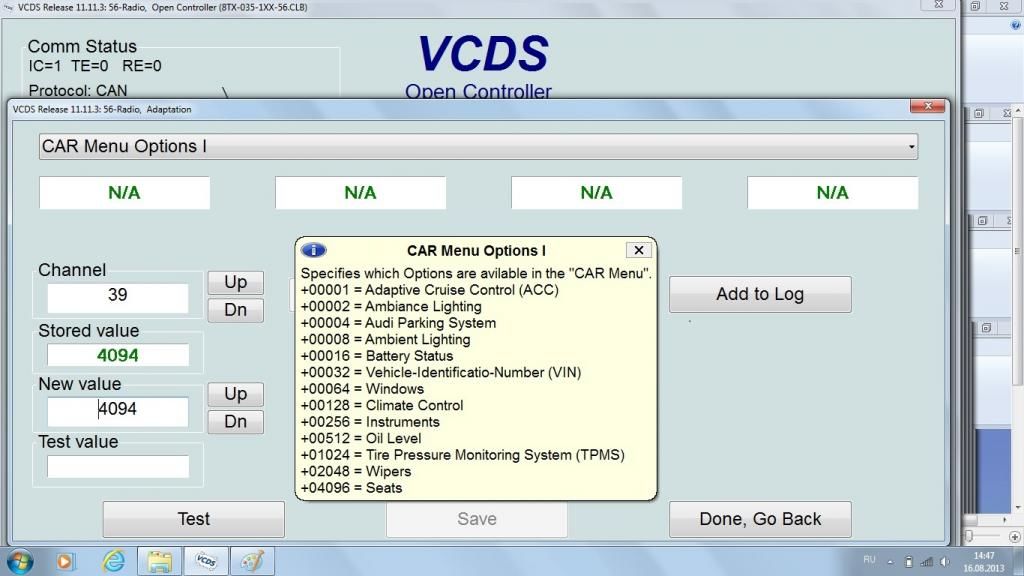Click the RU language indicator

[869, 560]
